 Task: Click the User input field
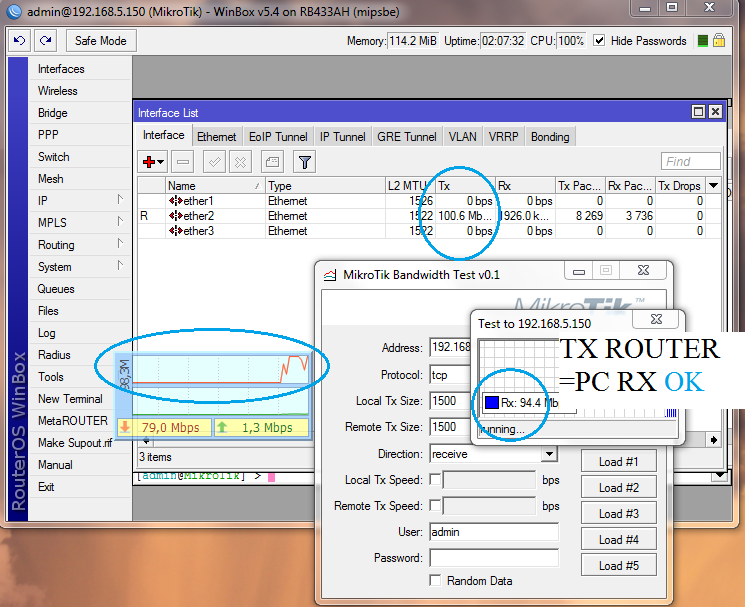pyautogui.click(x=494, y=532)
